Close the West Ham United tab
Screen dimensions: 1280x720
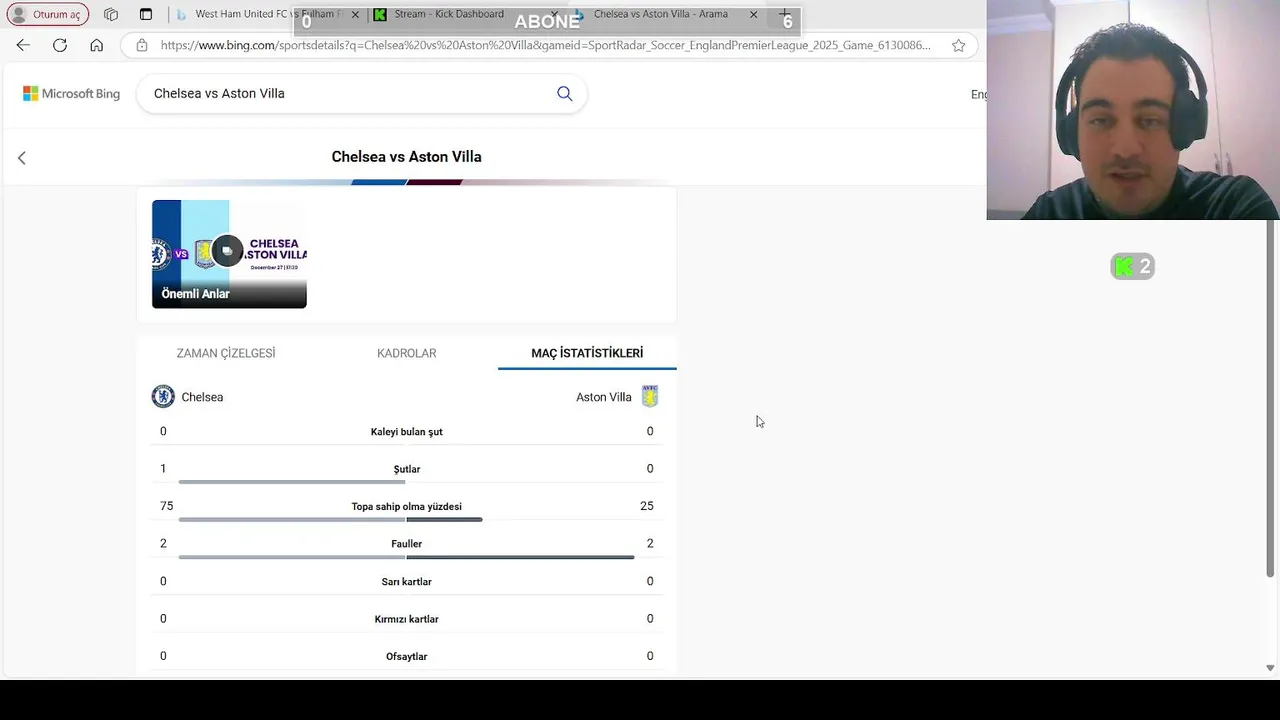click(355, 15)
